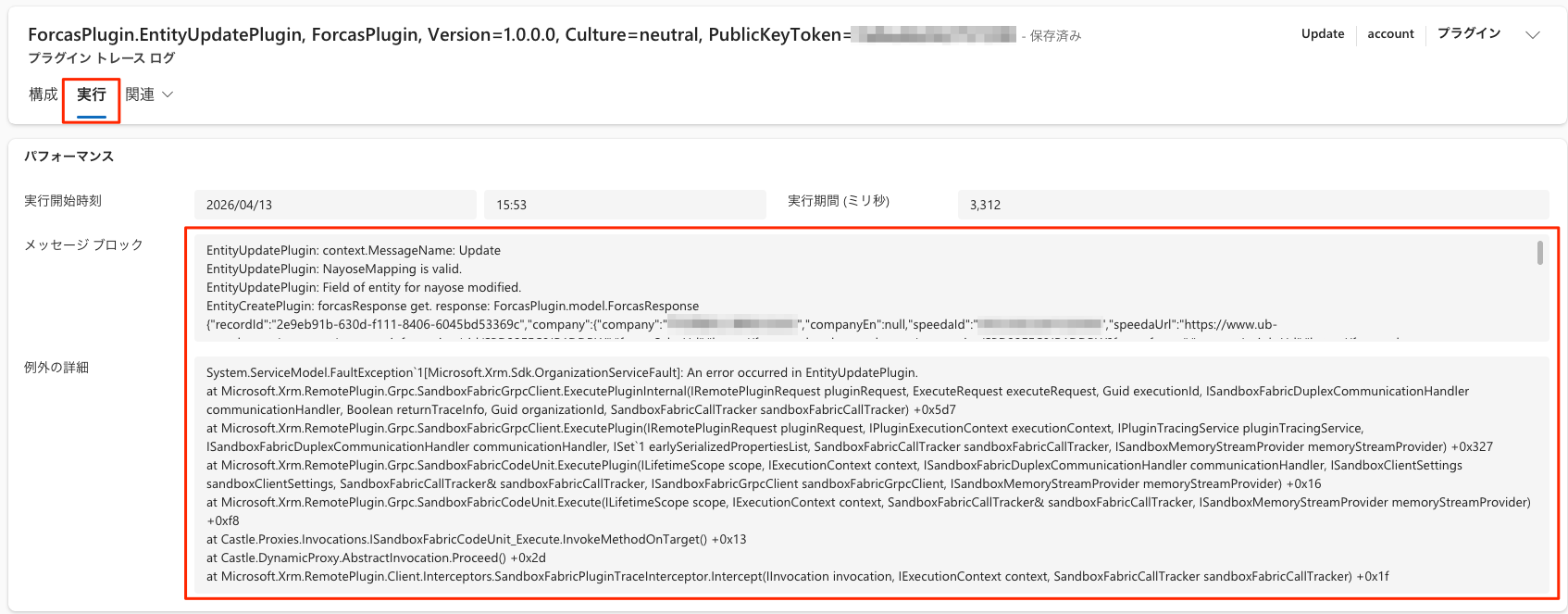Expand the header with top-right chevron
Viewport: 1568px width, 614px height.
click(x=1533, y=35)
